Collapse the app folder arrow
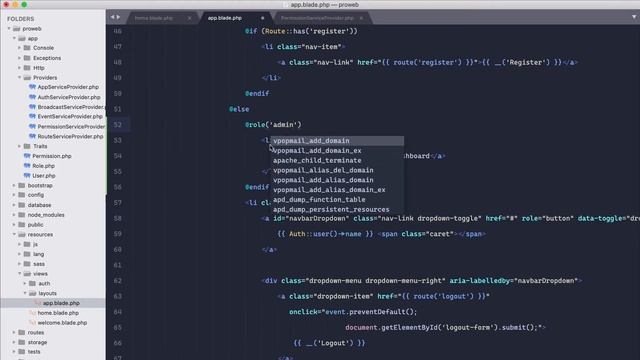The width and height of the screenshot is (640, 360). pyautogui.click(x=14, y=38)
